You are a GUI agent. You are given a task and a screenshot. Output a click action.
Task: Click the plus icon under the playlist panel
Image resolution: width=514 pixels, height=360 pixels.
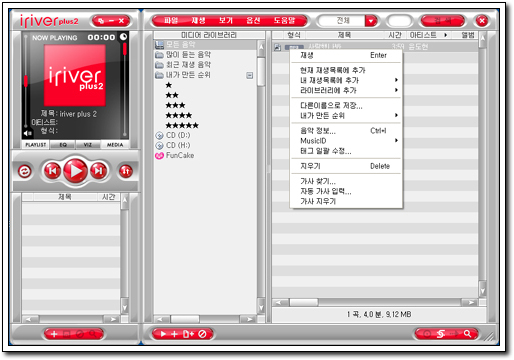click(54, 334)
